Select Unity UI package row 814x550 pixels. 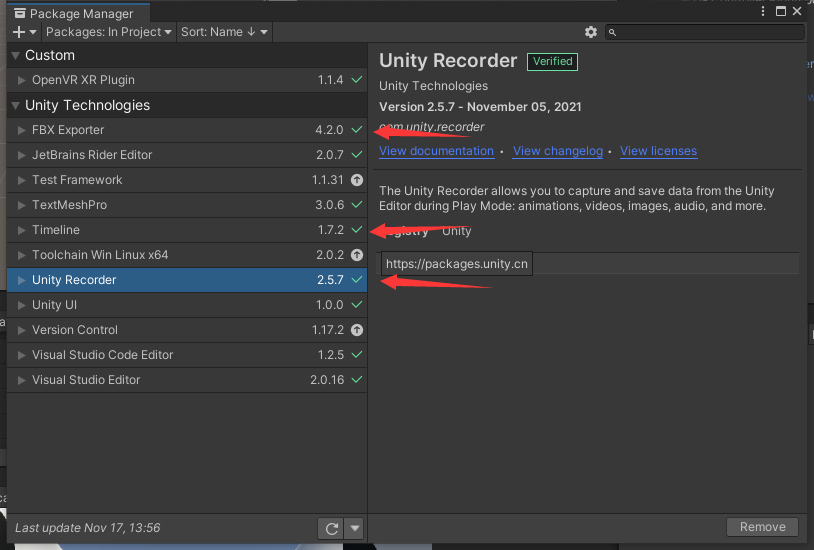187,305
